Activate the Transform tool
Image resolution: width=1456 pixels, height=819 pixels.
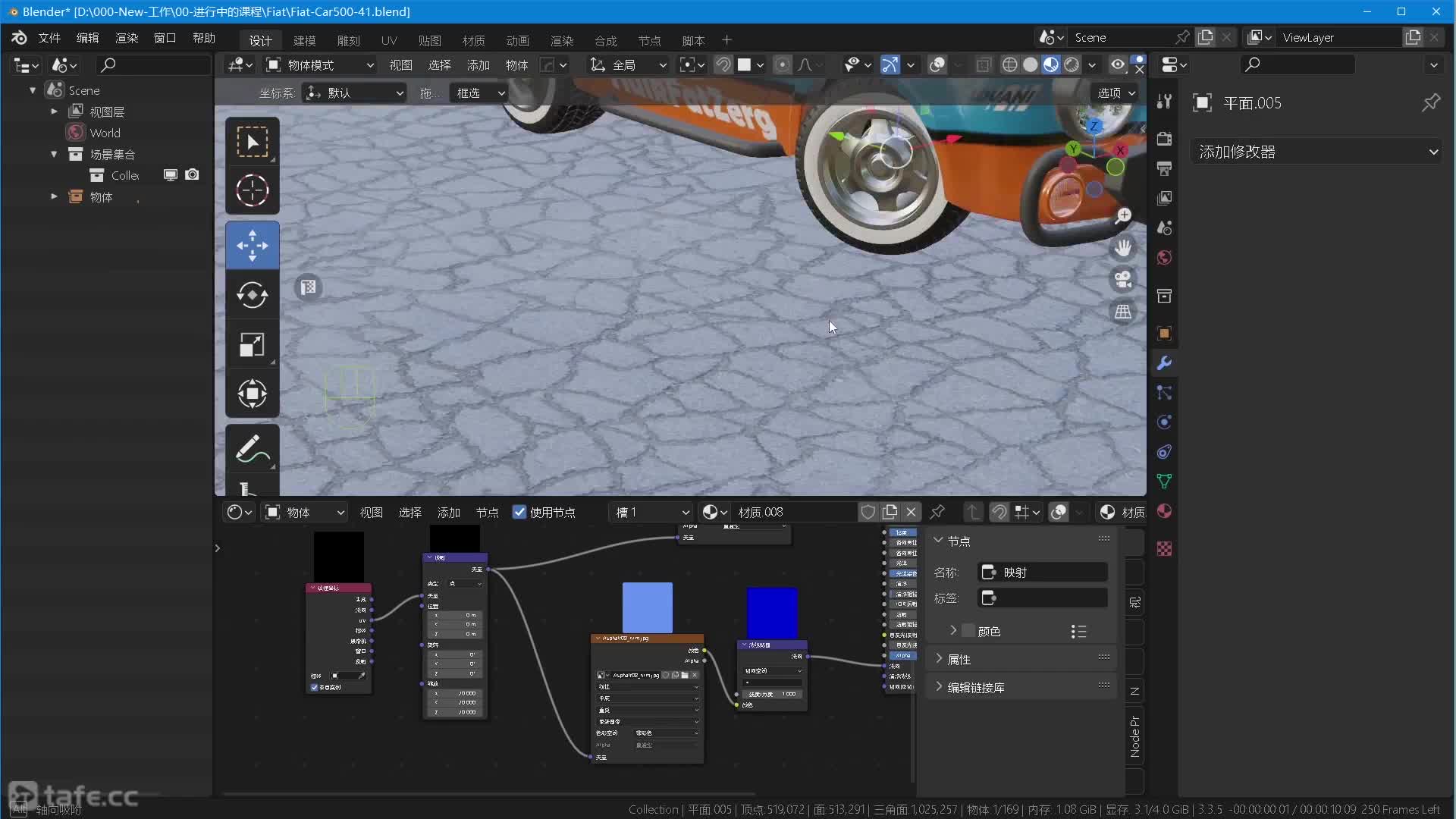(x=253, y=394)
